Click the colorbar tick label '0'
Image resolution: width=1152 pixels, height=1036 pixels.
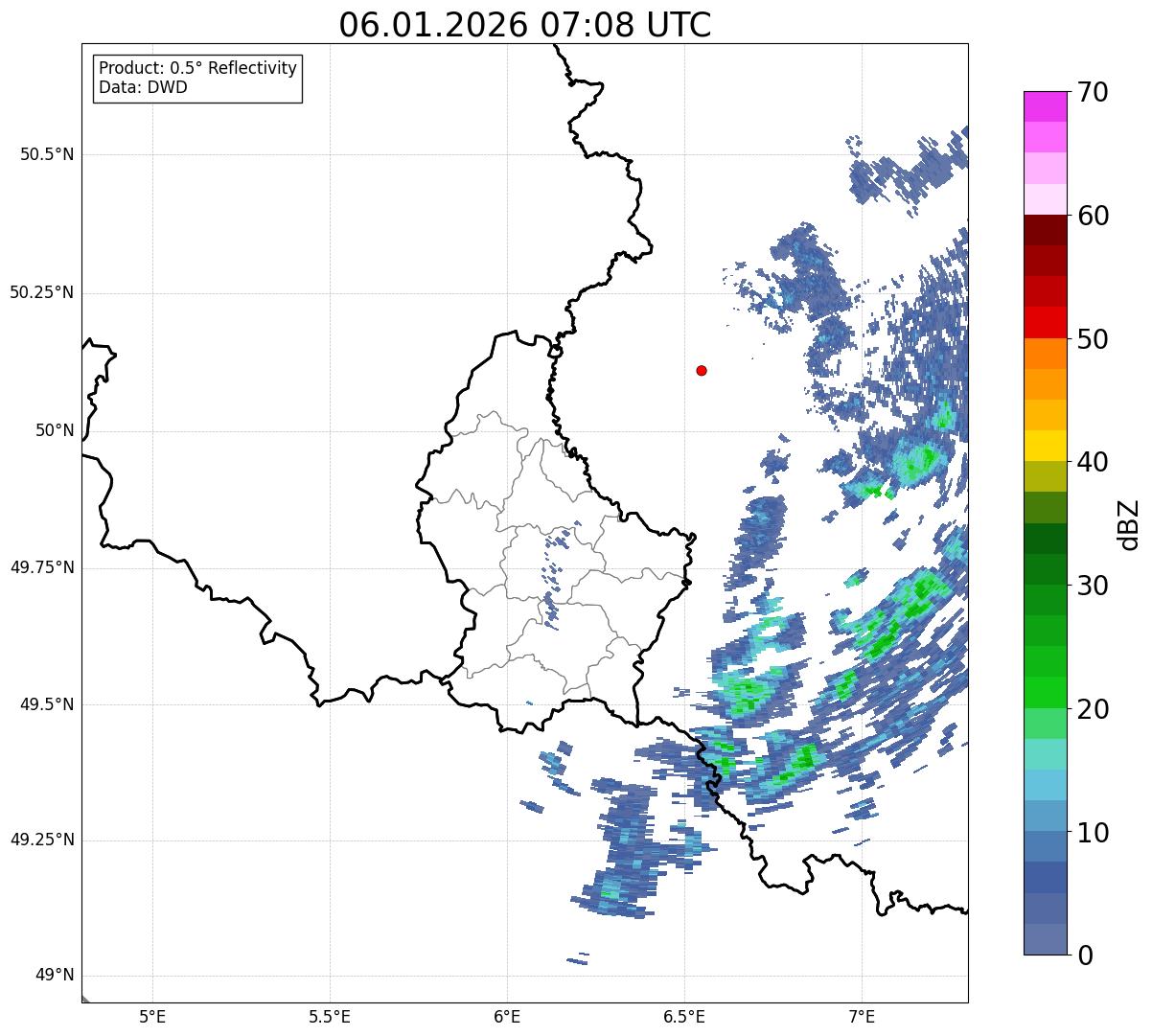click(1085, 955)
